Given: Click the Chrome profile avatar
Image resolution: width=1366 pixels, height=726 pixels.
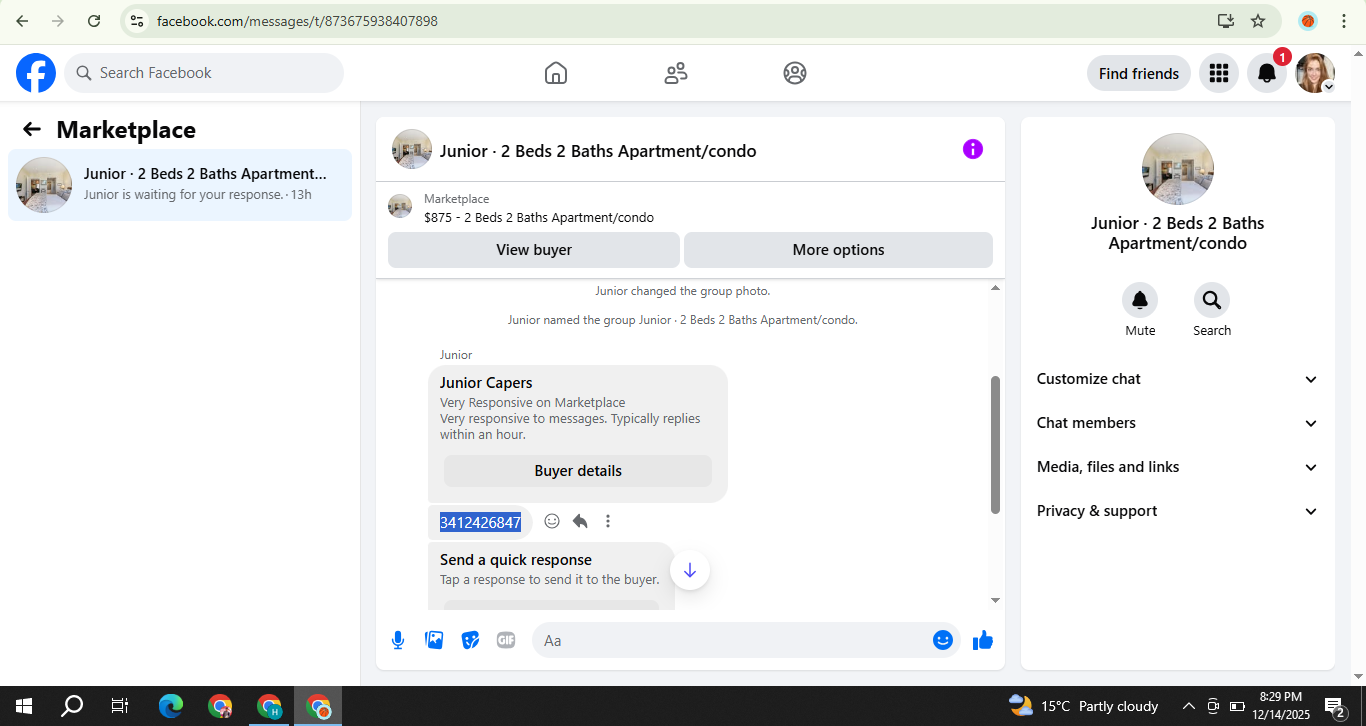Looking at the screenshot, I should [1307, 21].
